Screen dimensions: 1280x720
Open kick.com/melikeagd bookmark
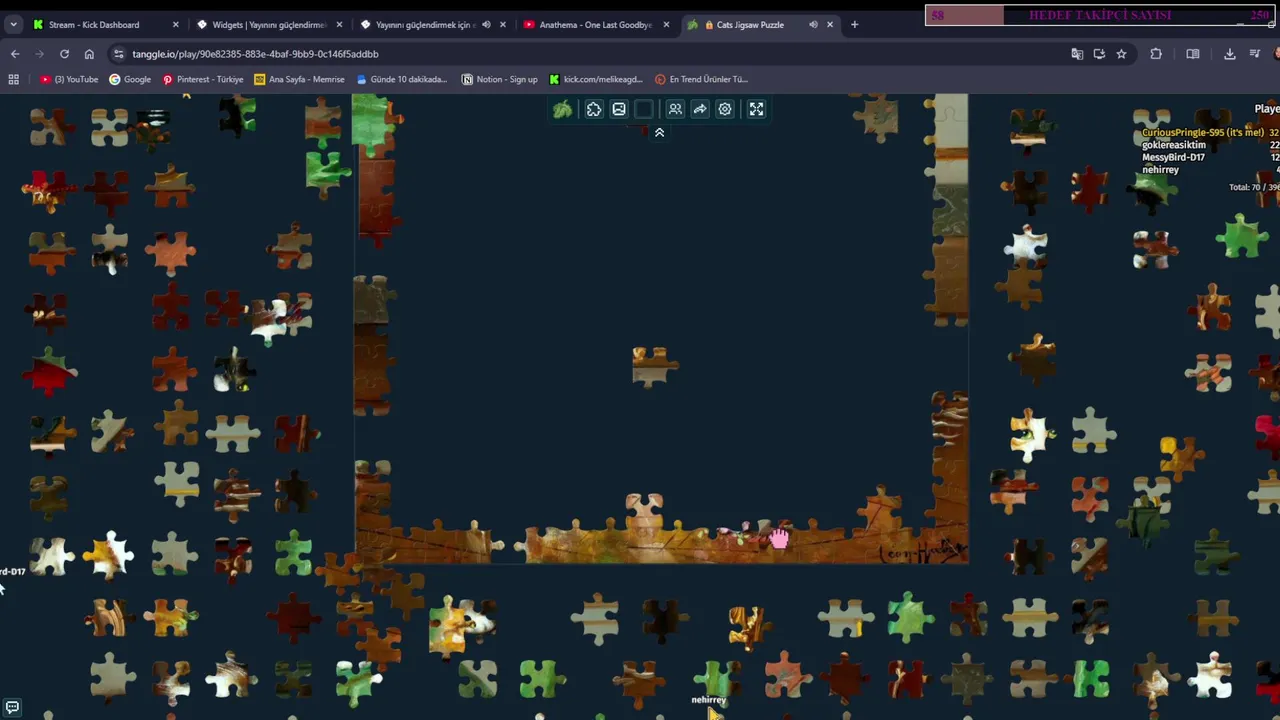pyautogui.click(x=595, y=79)
